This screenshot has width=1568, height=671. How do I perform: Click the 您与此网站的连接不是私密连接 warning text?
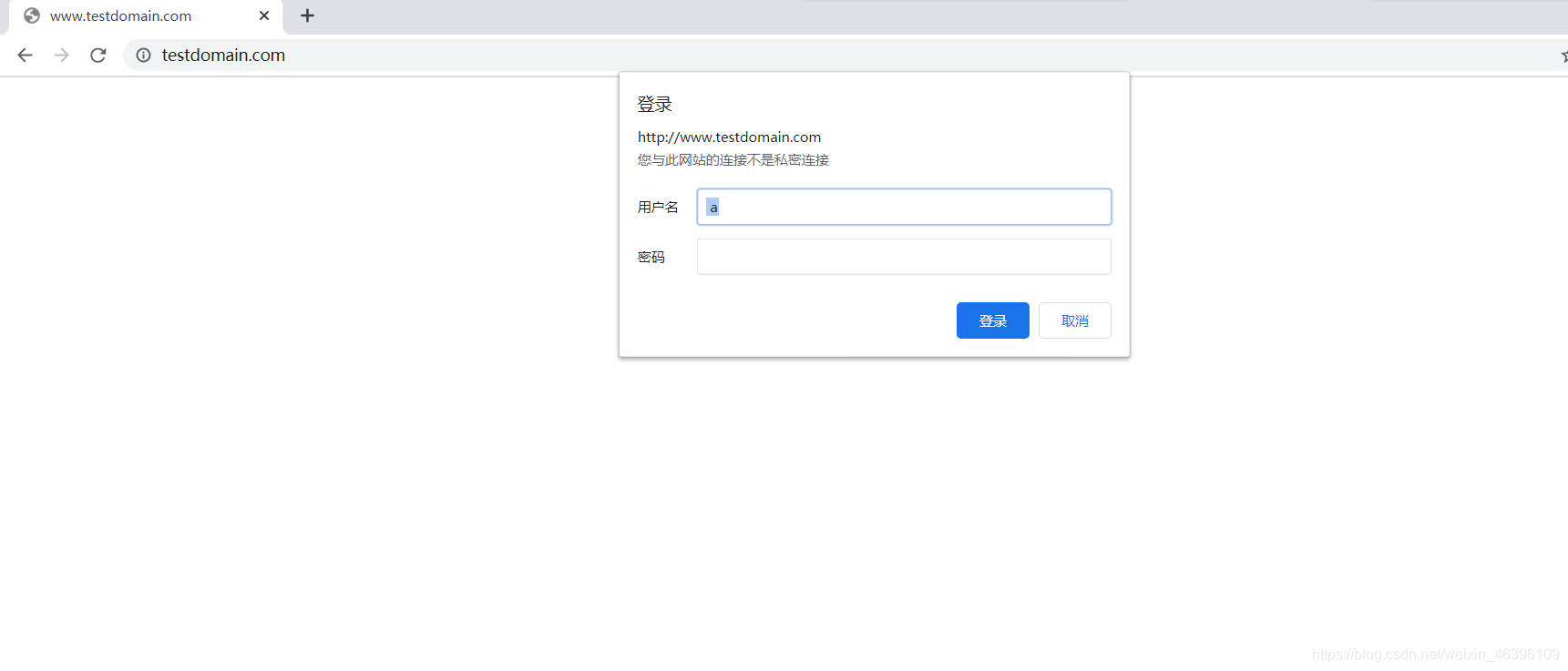pos(733,160)
